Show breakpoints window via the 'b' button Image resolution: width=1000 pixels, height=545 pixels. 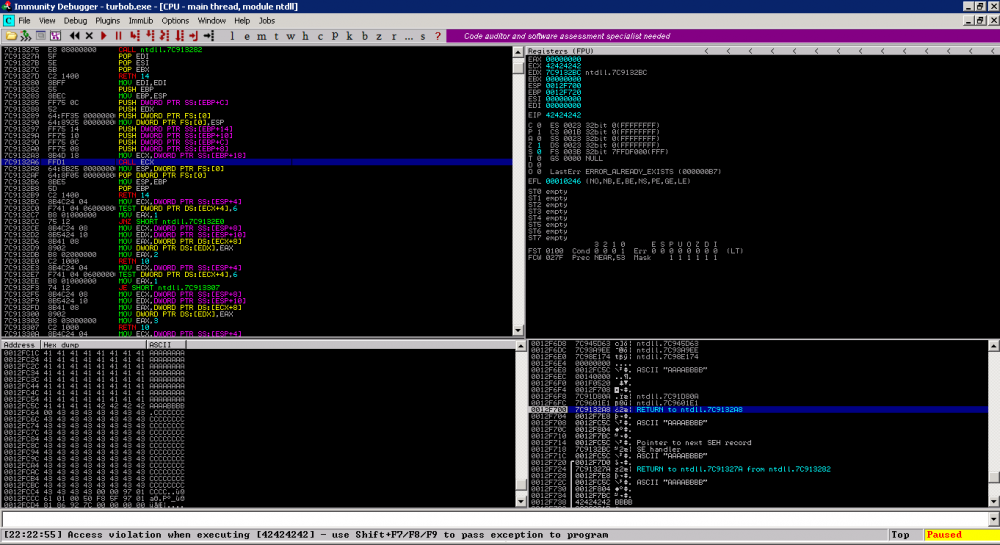pos(364,36)
